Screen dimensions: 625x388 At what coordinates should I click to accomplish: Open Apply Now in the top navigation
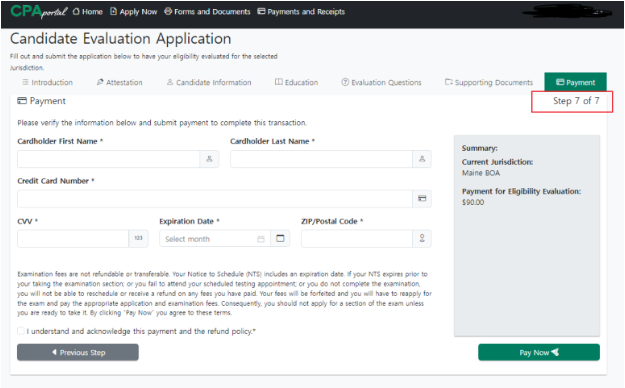(x=134, y=12)
